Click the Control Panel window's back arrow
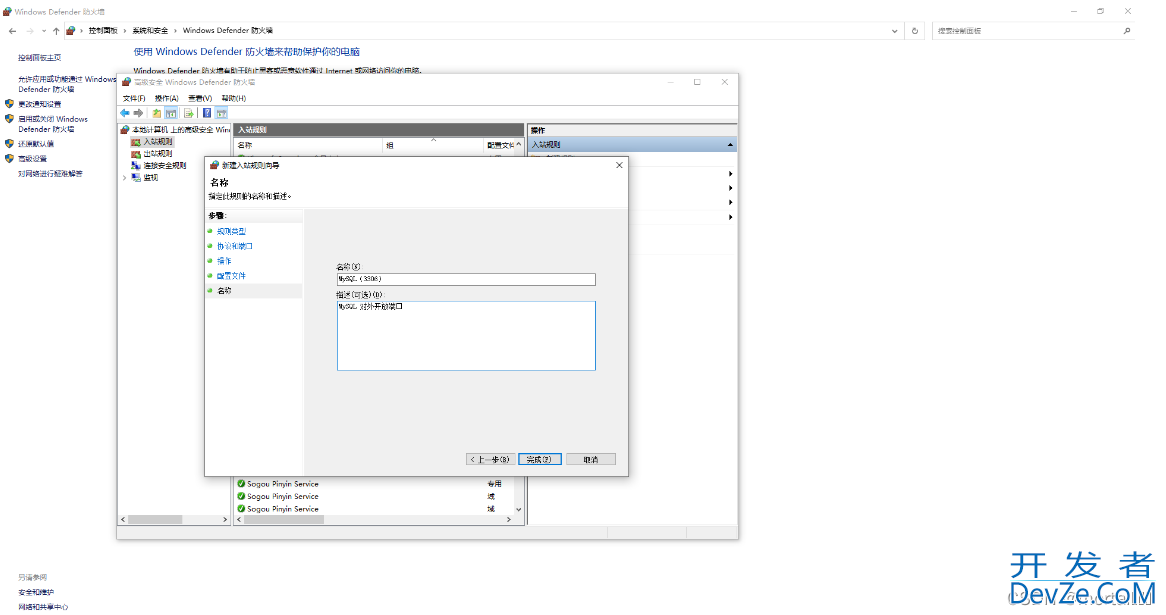Image resolution: width=1166 pixels, height=615 pixels. pyautogui.click(x=13, y=30)
